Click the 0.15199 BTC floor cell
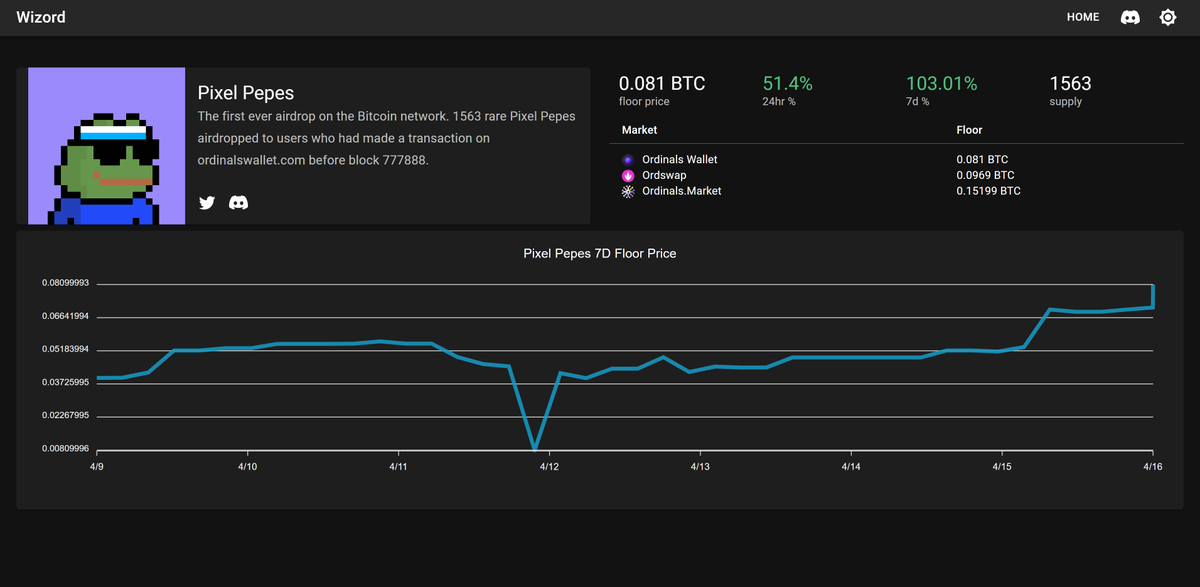Screen dimensions: 1200x587 tap(988, 190)
